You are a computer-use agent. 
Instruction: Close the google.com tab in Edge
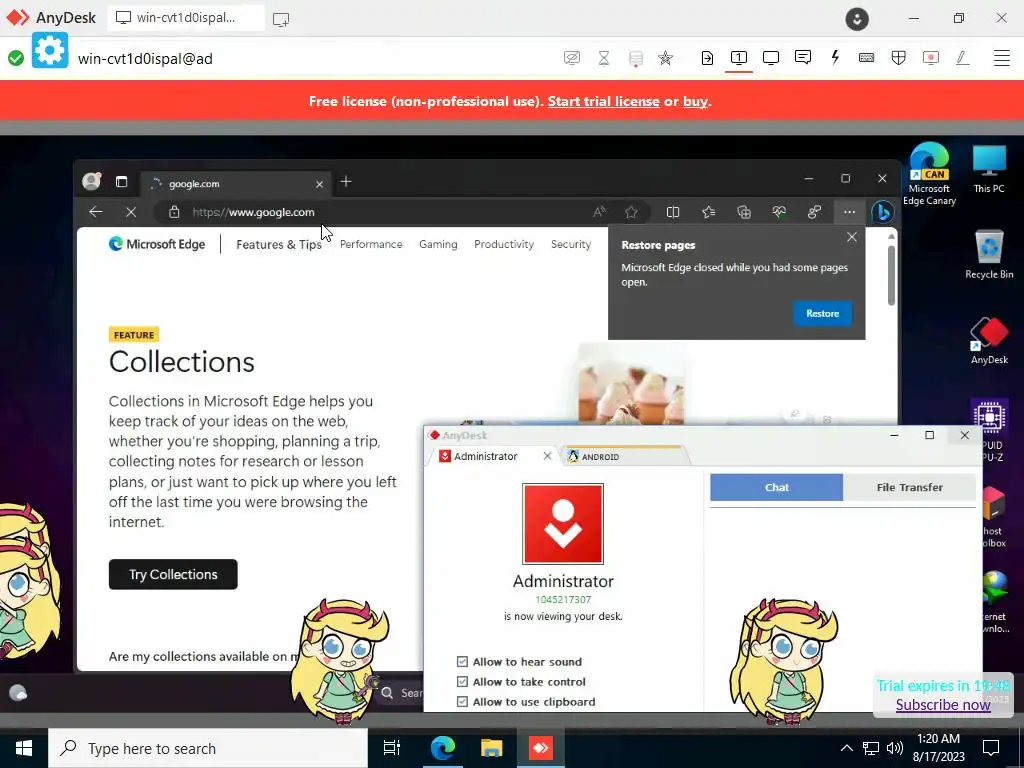tap(319, 184)
